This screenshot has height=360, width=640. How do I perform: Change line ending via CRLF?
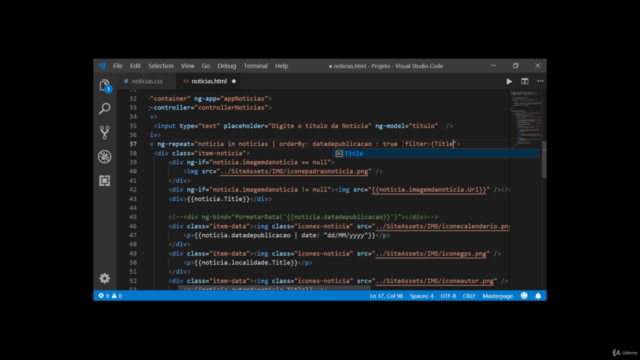click(x=469, y=296)
